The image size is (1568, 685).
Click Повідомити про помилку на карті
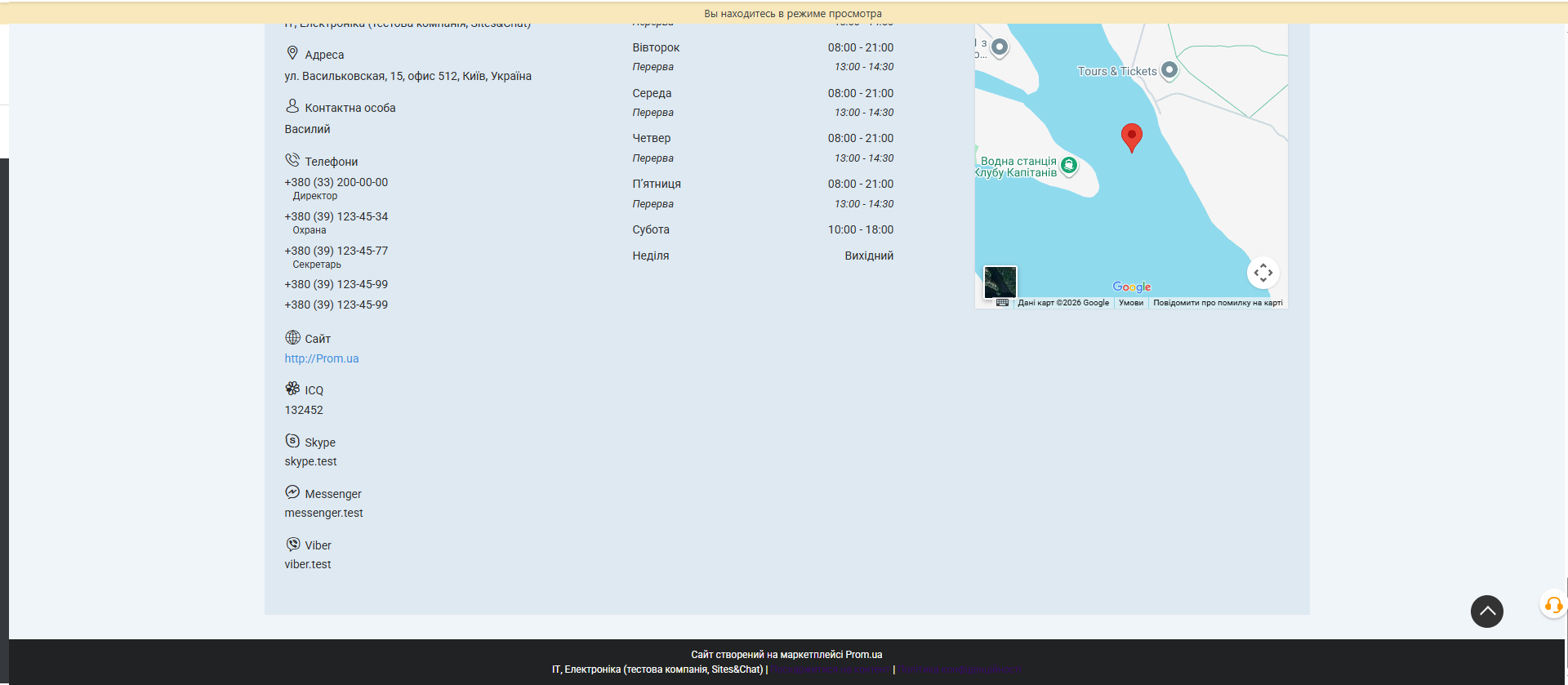pos(1217,303)
